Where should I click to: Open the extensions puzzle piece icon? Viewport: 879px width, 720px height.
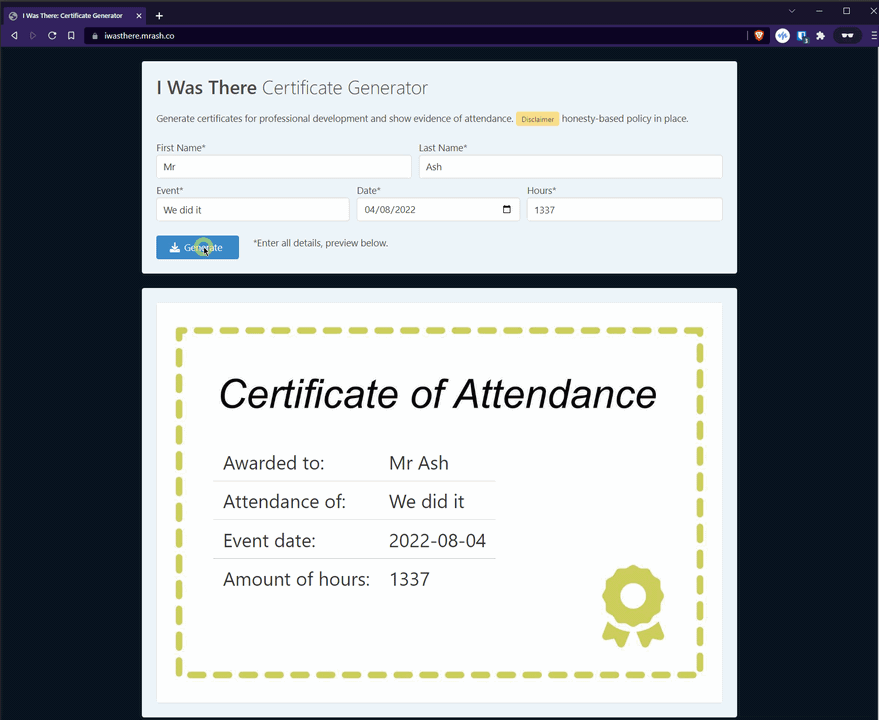point(821,35)
